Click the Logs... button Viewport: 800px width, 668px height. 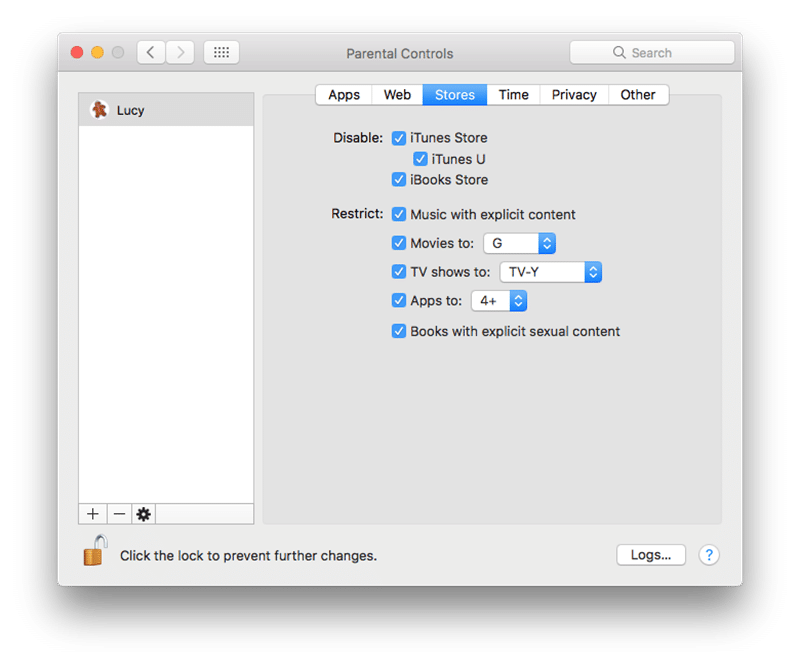651,555
